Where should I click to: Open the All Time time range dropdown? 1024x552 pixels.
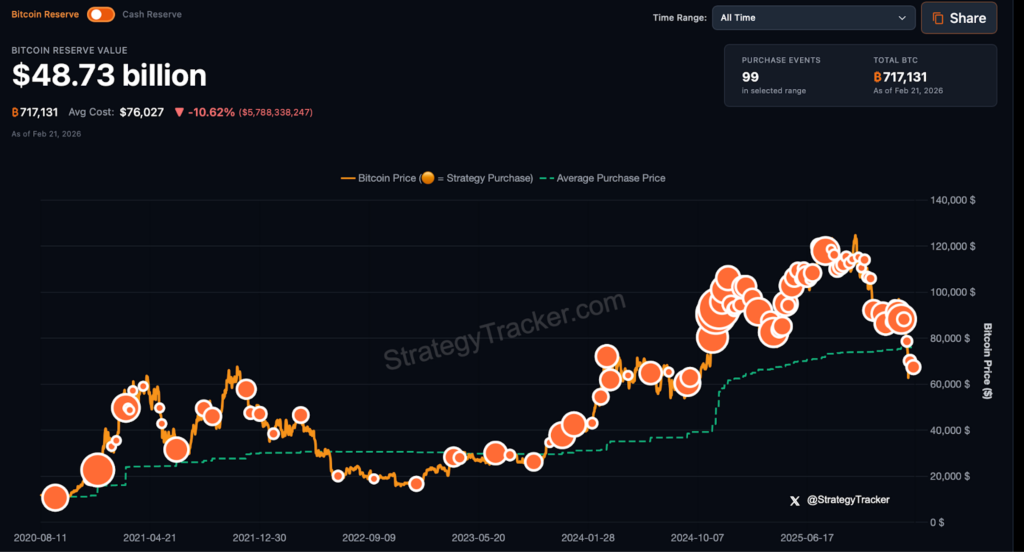coord(813,18)
